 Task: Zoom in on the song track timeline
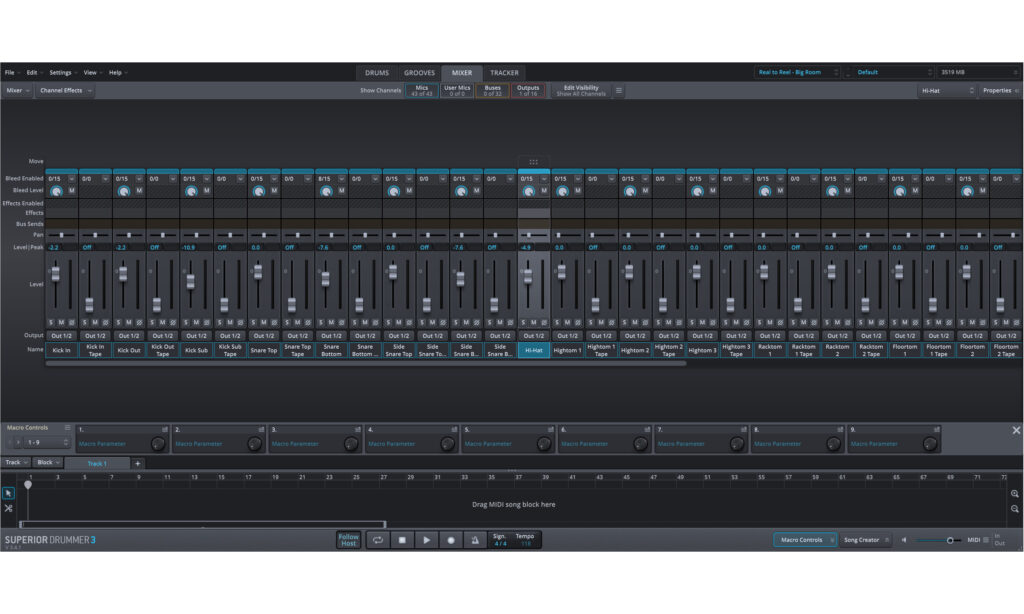[x=1014, y=494]
